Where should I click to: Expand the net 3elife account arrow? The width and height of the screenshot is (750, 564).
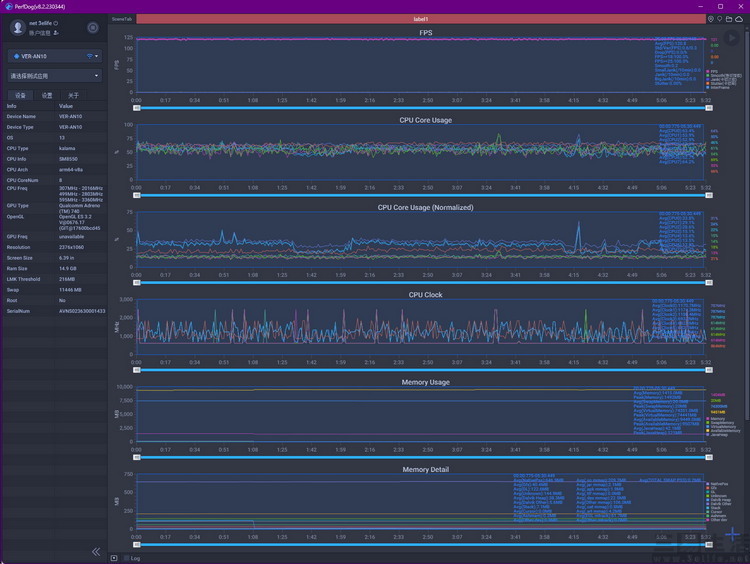click(55, 23)
